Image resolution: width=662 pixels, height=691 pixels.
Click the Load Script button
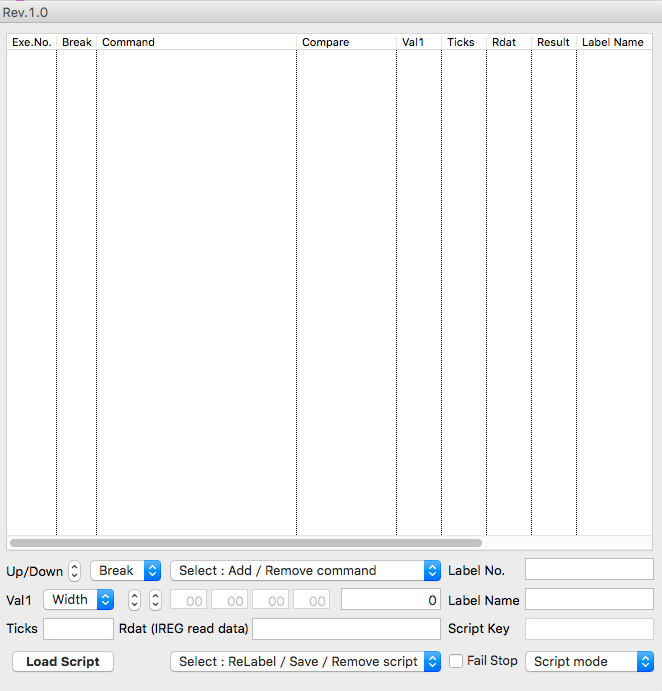point(63,661)
